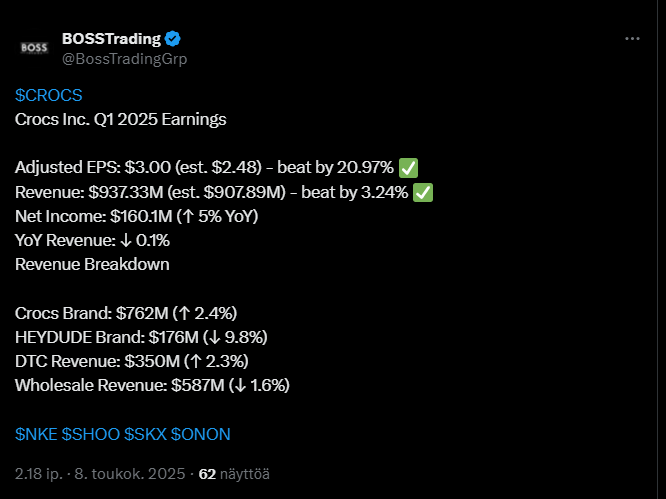Screen dimensions: 666x499
Task: Click the DTC Revenue $350M line
Action: (x=132, y=361)
